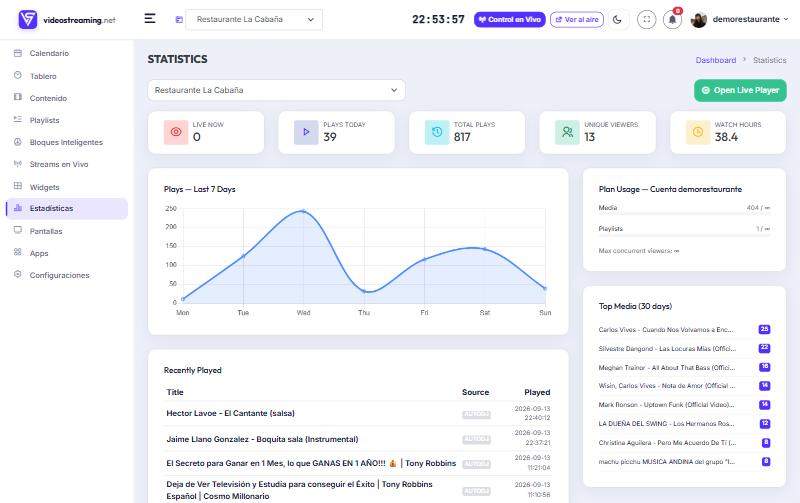Screen dimensions: 800x503
Task: Go to Dashboard breadcrumb link
Action: 715,60
